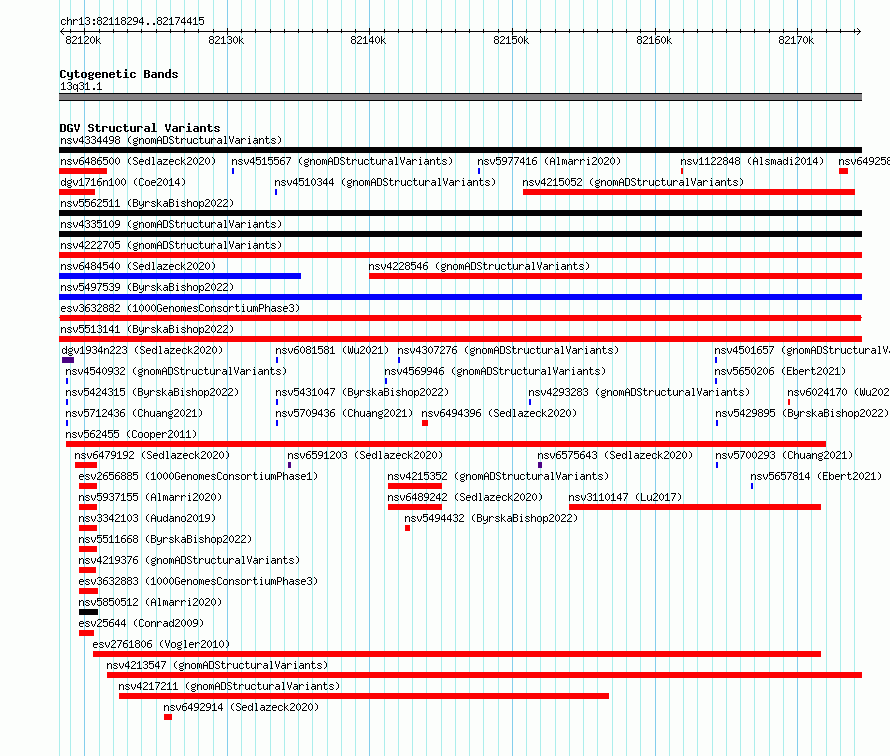Select nsv5511668 (ByrskaBishop2022) label

[165, 539]
